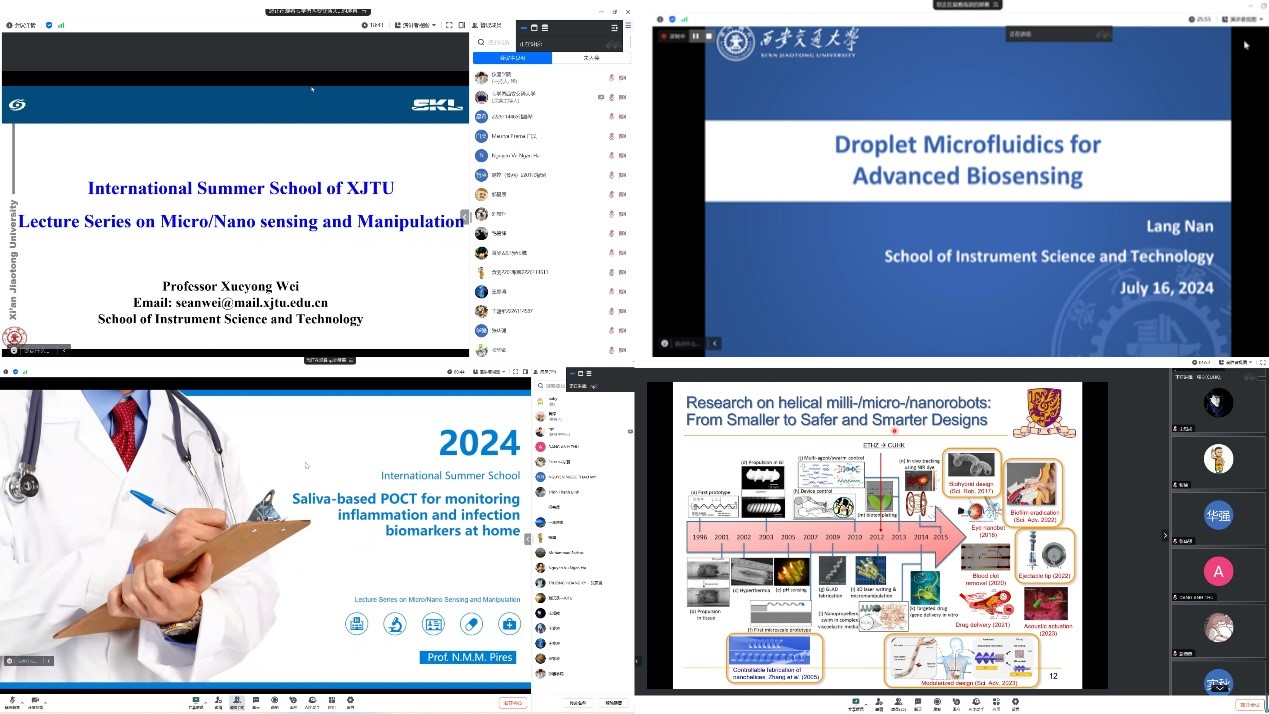The height and width of the screenshot is (714, 1269).
Task: Toggle the camera in the bottom-left meeting toolbar
Action: pos(35,702)
